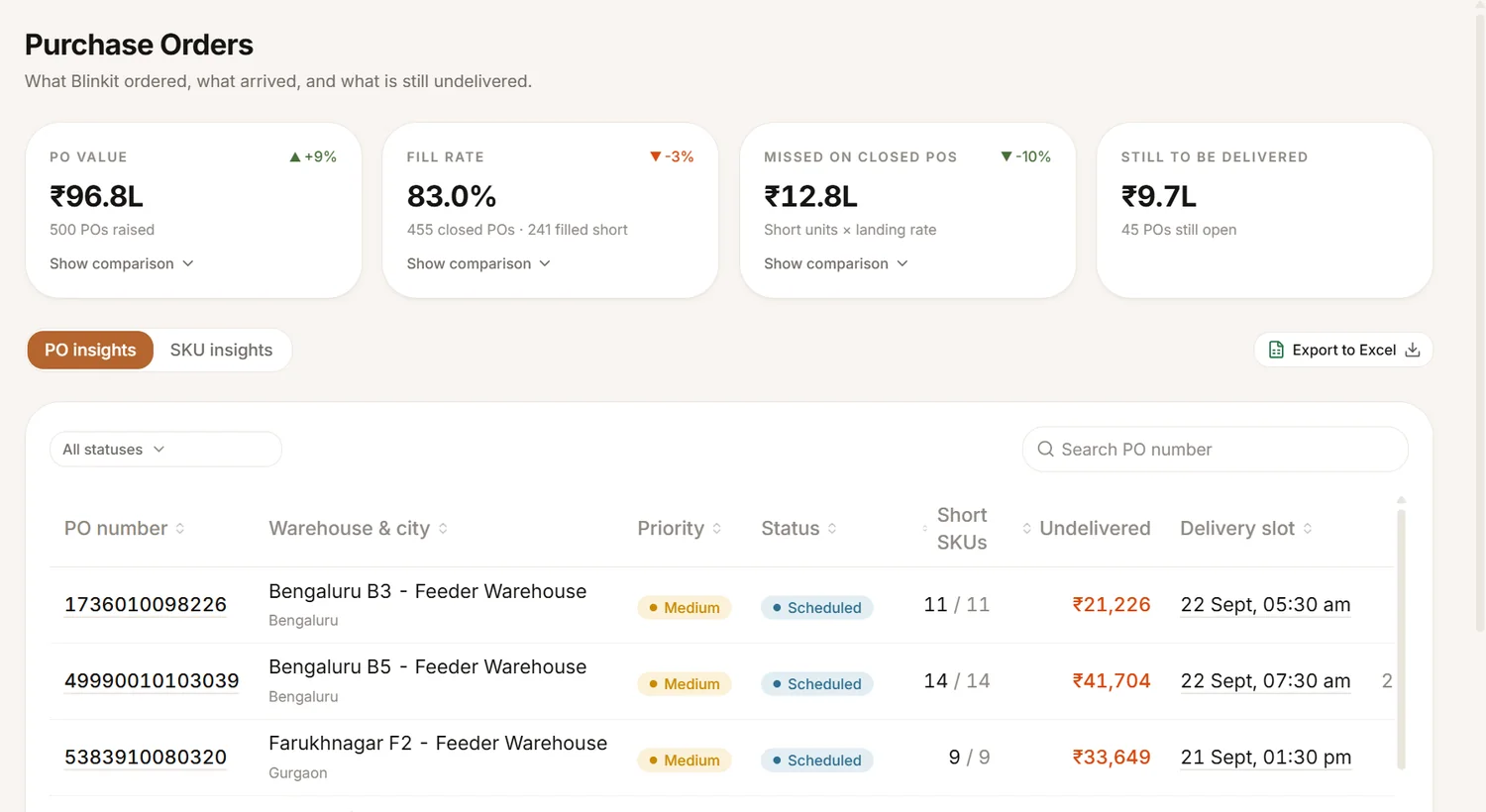Viewport: 1486px width, 812px height.
Task: Expand Show comparison under PO Value
Action: click(122, 263)
